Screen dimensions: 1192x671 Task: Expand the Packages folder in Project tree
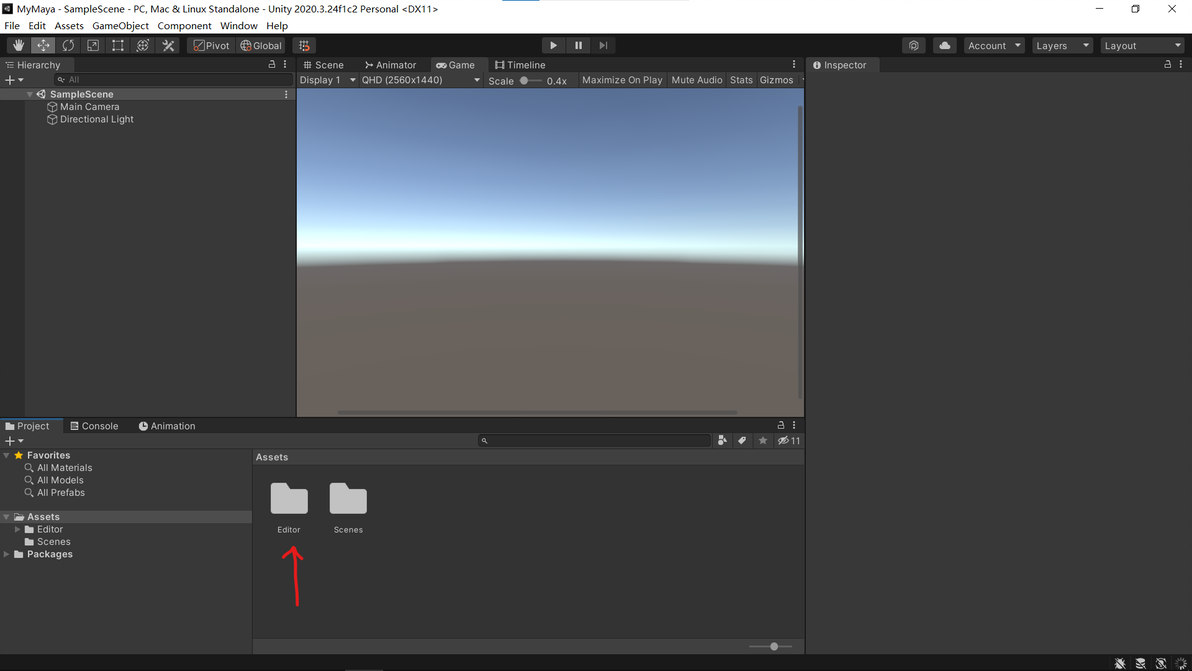pyautogui.click(x=7, y=555)
